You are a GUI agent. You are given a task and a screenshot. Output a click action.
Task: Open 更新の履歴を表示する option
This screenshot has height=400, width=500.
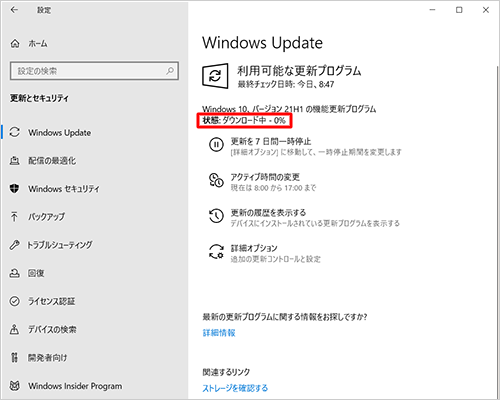[268, 212]
